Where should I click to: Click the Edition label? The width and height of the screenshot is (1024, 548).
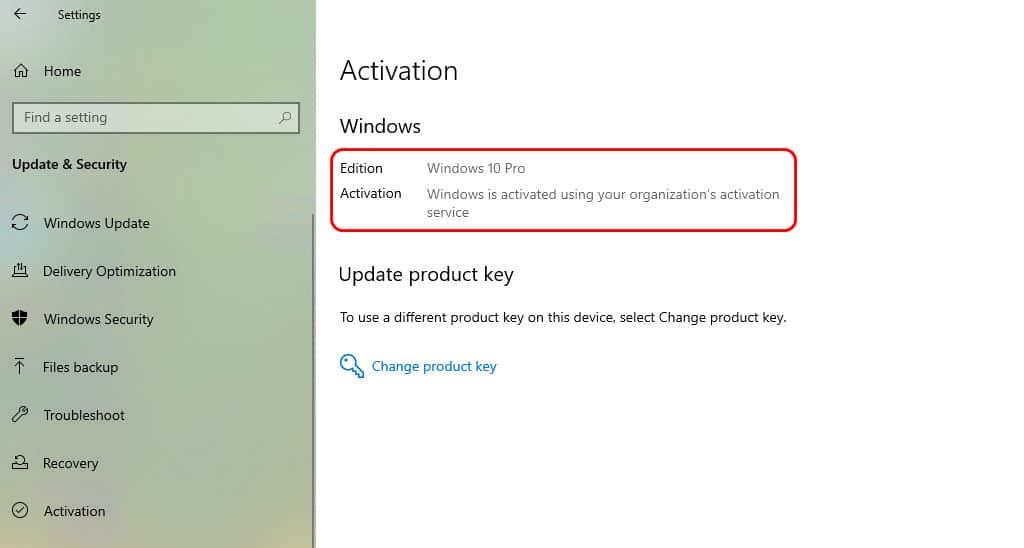[x=361, y=169]
